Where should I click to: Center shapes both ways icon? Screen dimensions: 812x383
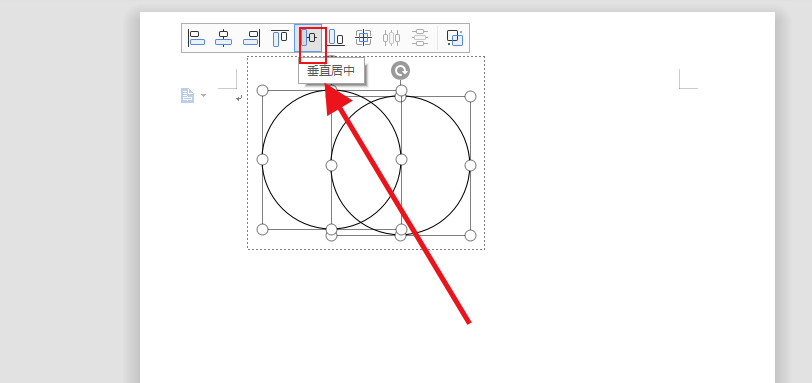pos(364,38)
